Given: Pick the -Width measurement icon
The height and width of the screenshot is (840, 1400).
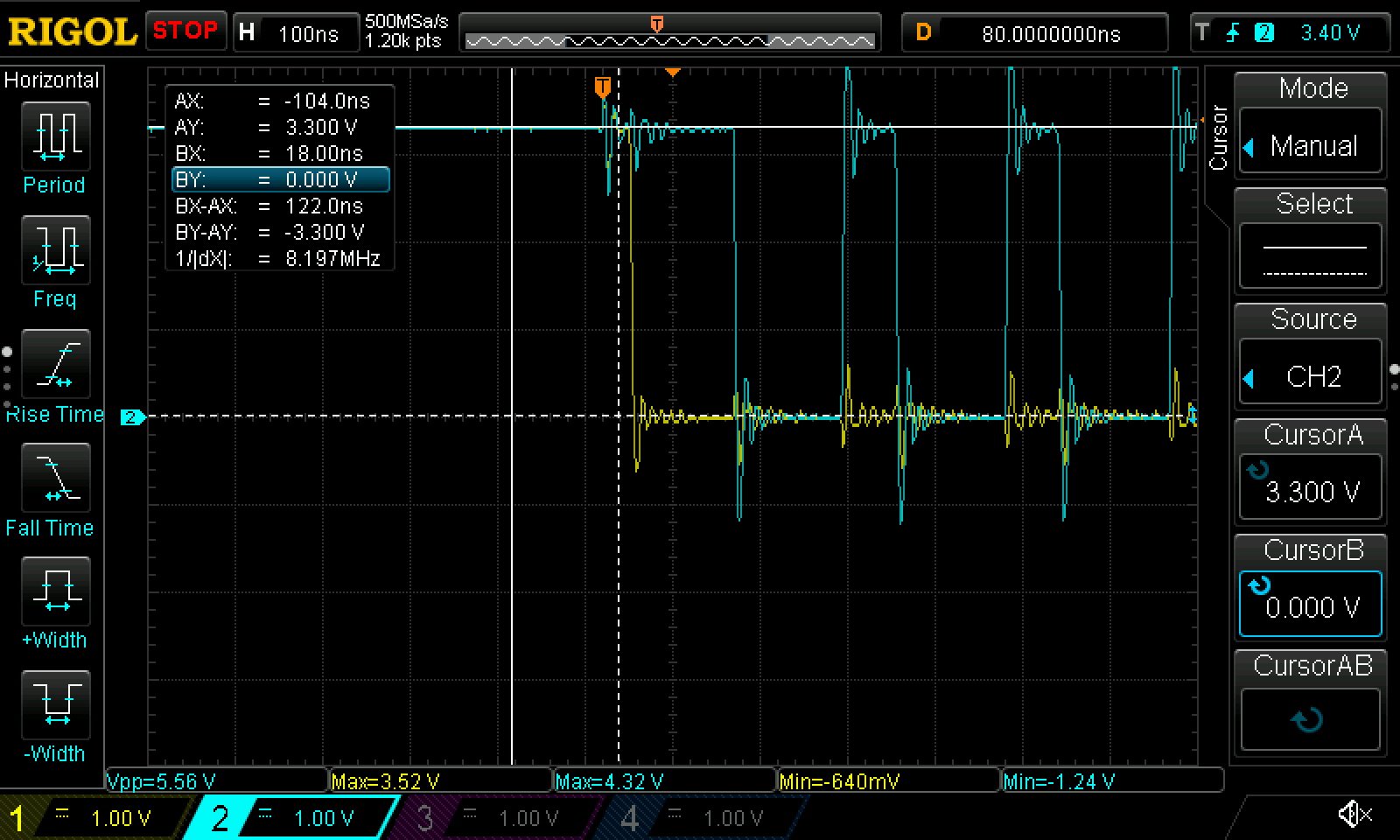Looking at the screenshot, I should [x=55, y=705].
